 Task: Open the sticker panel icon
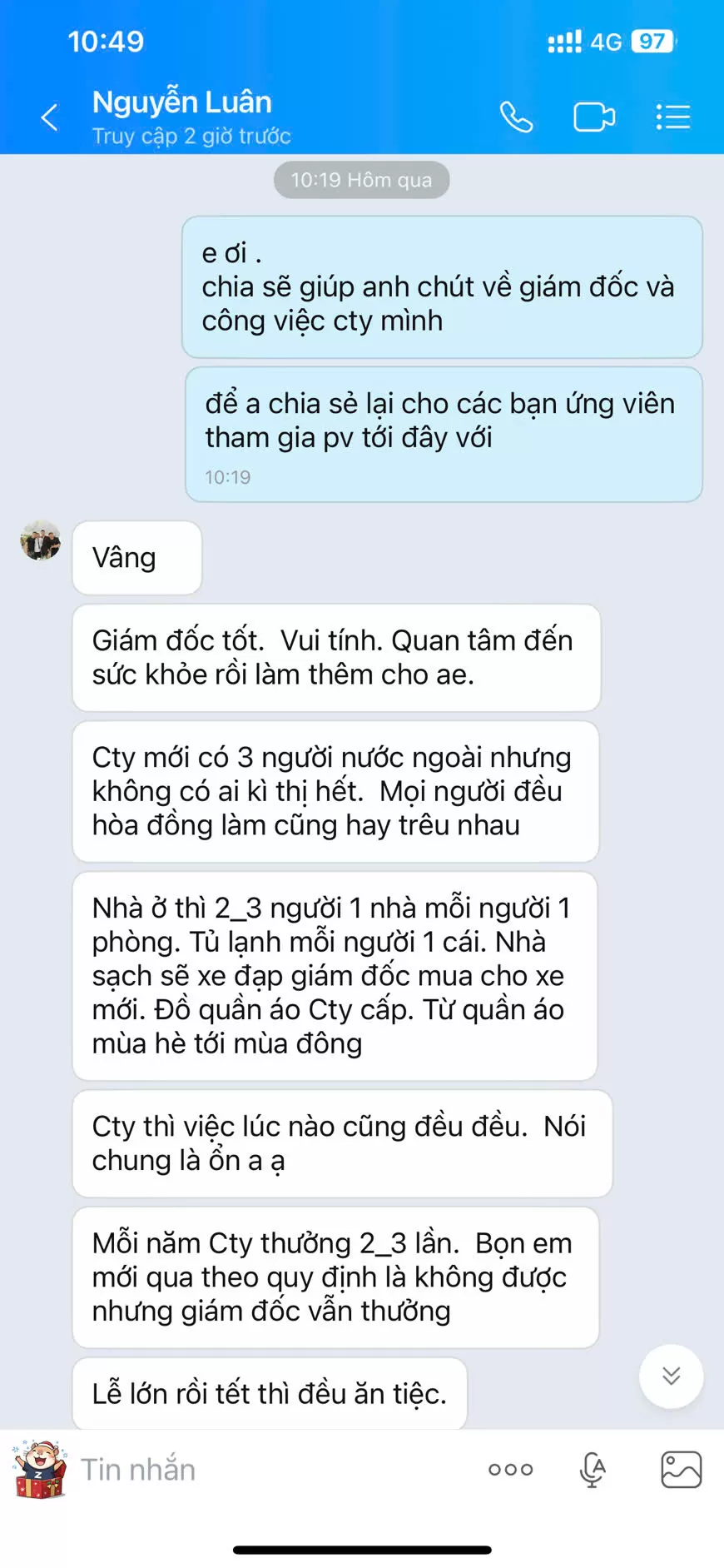click(39, 1469)
